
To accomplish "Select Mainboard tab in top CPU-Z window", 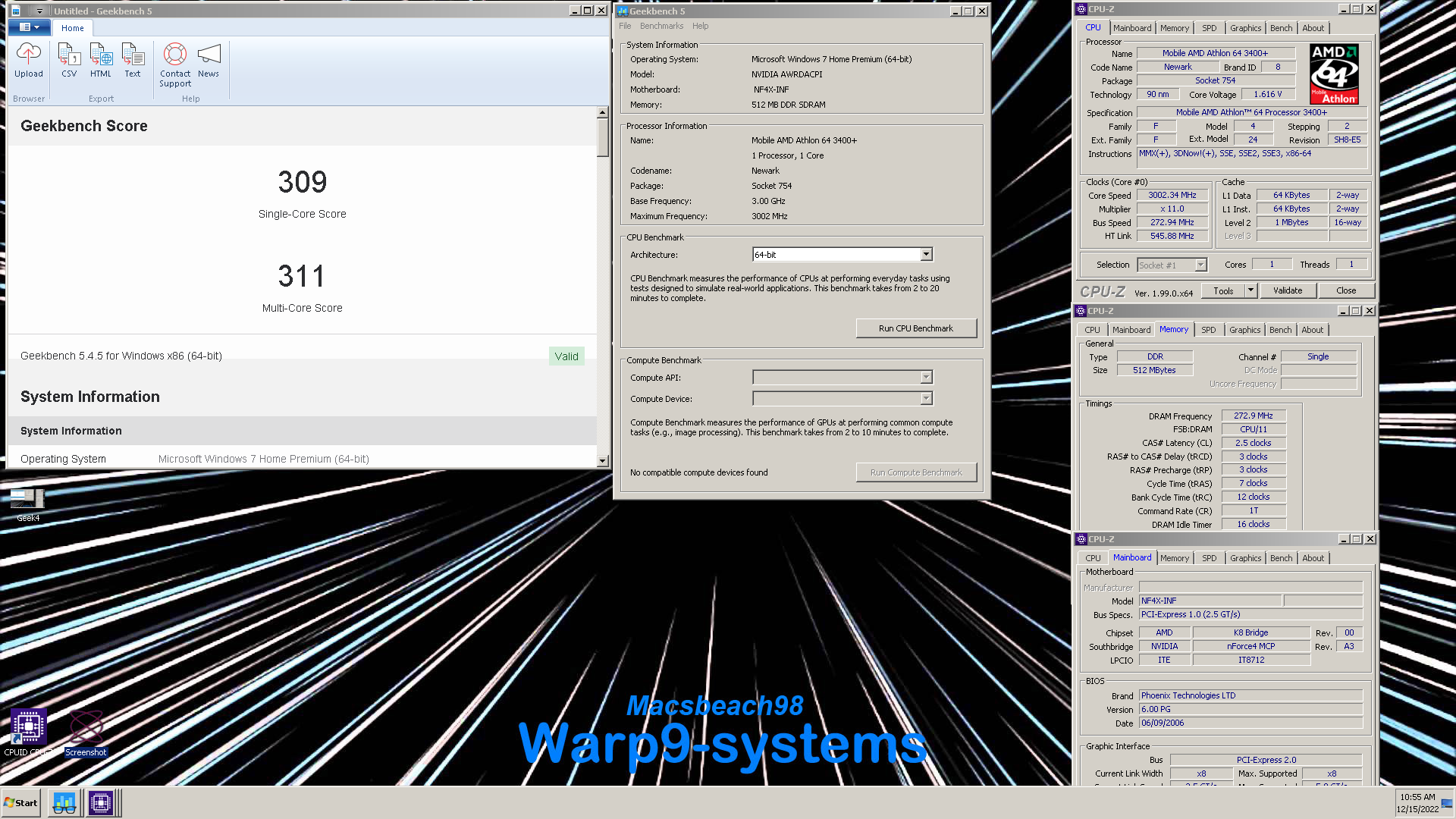I will (1132, 28).
